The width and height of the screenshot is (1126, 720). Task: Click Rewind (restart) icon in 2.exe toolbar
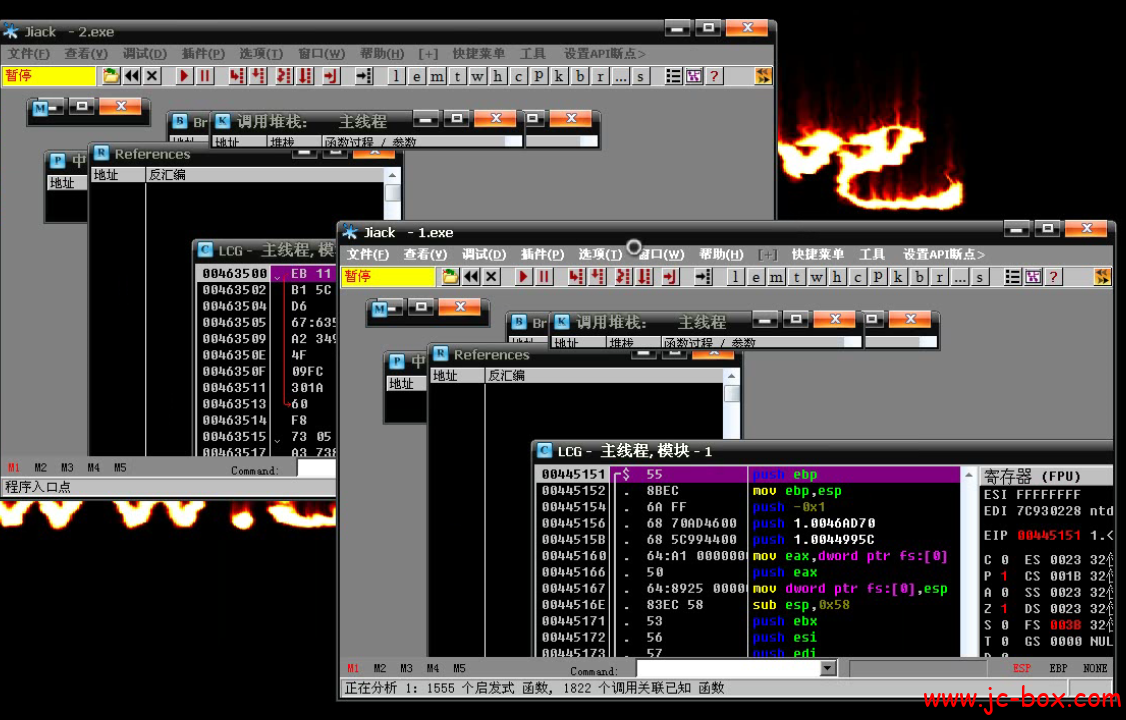[x=132, y=76]
